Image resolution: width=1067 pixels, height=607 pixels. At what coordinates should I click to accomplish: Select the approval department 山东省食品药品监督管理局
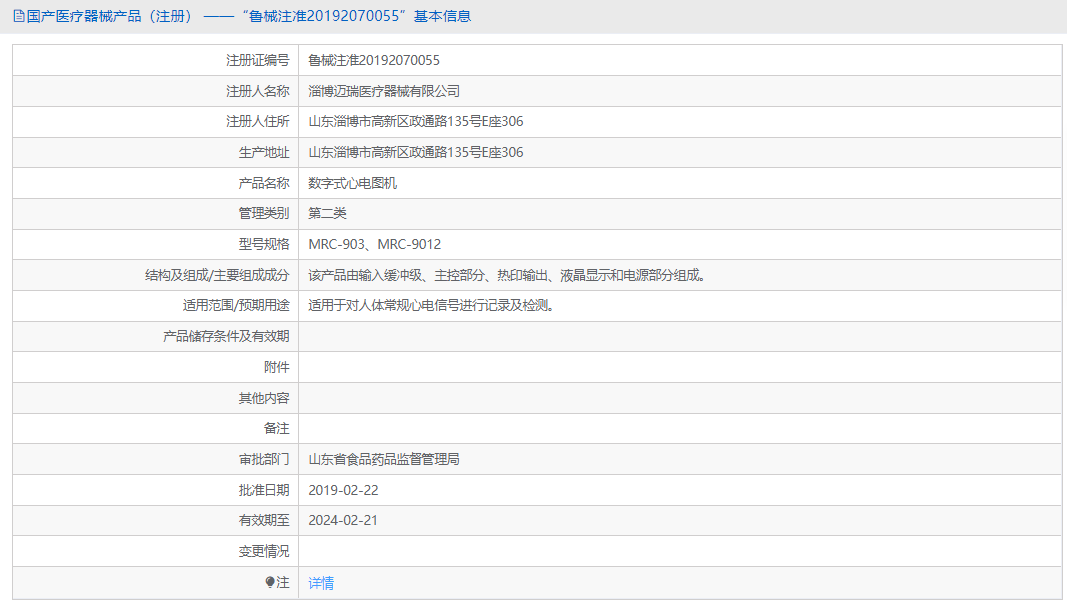386,459
